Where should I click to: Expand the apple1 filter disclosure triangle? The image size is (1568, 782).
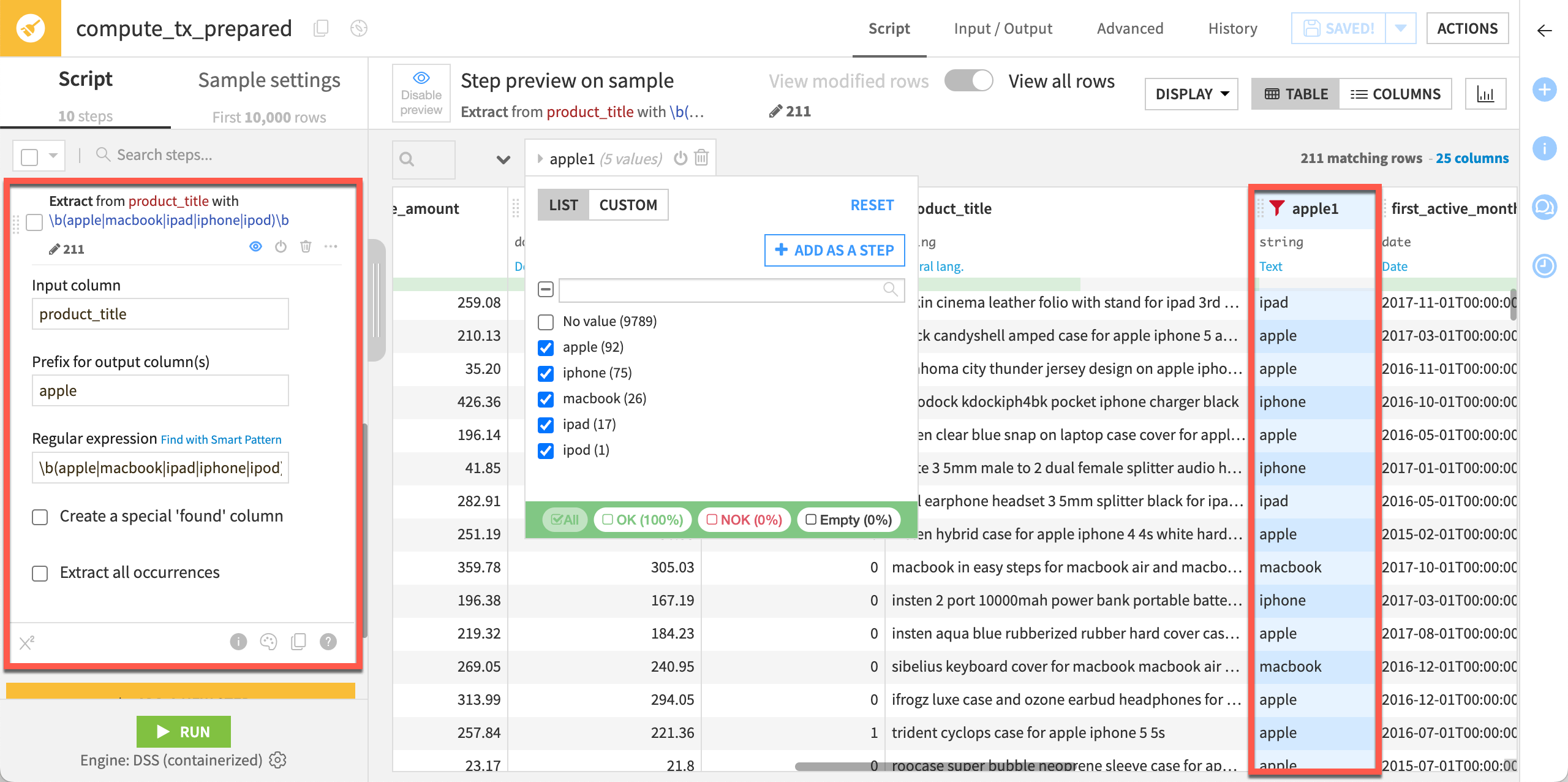(x=541, y=158)
